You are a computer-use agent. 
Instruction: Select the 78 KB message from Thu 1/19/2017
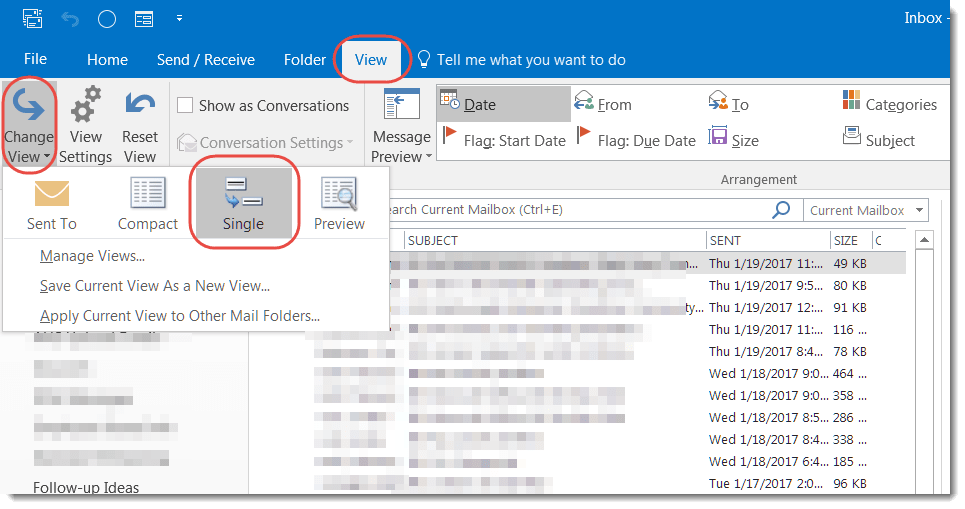[609, 351]
